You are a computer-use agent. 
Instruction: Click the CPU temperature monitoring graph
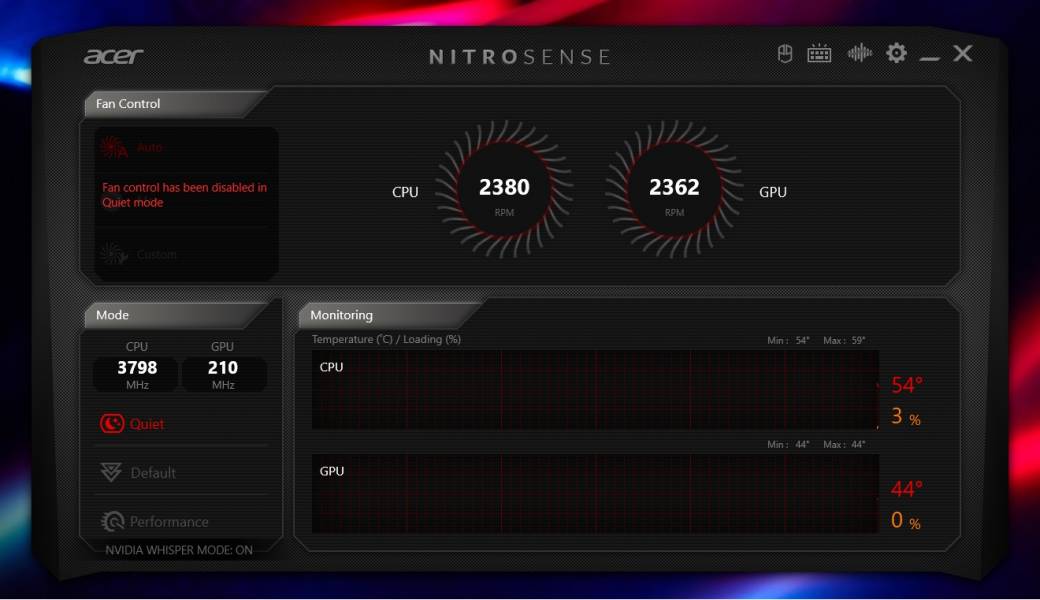[x=595, y=390]
